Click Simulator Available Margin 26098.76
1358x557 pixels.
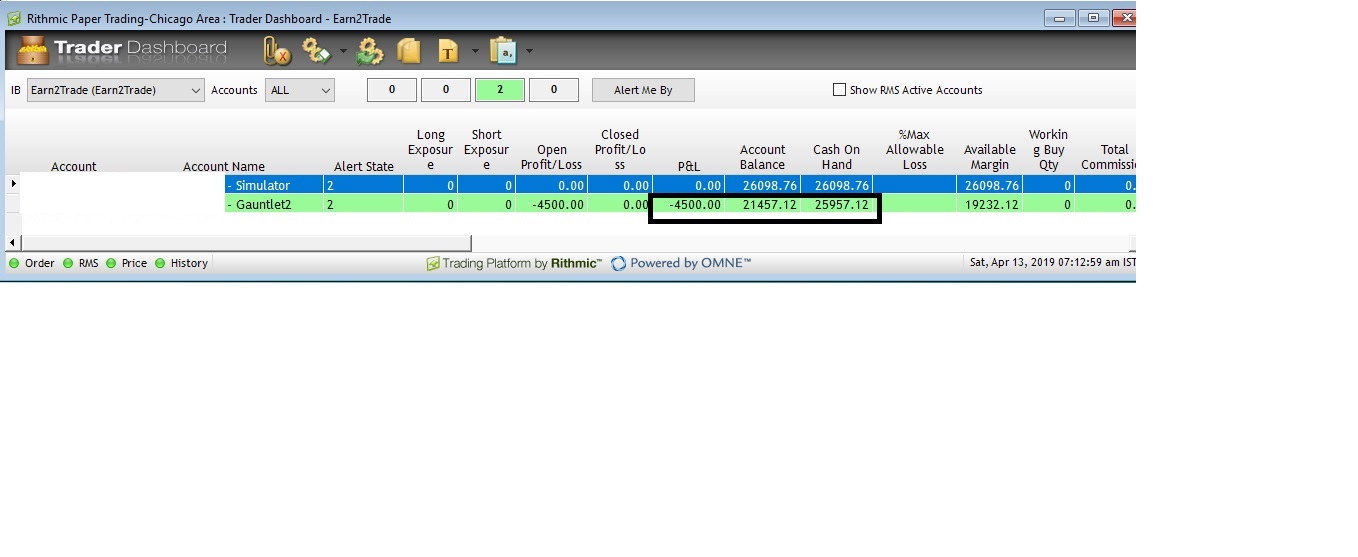point(989,185)
